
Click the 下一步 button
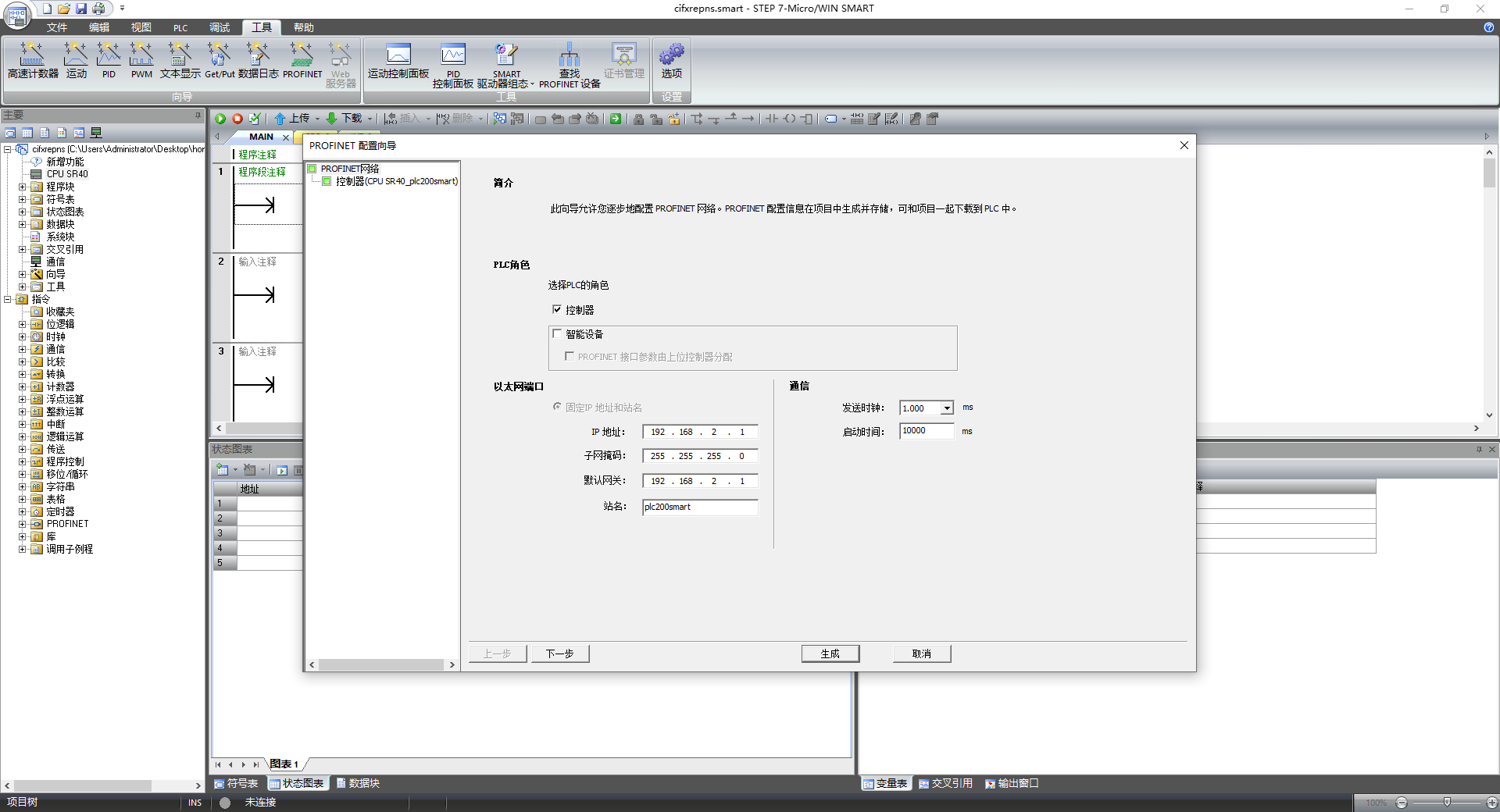tap(559, 654)
